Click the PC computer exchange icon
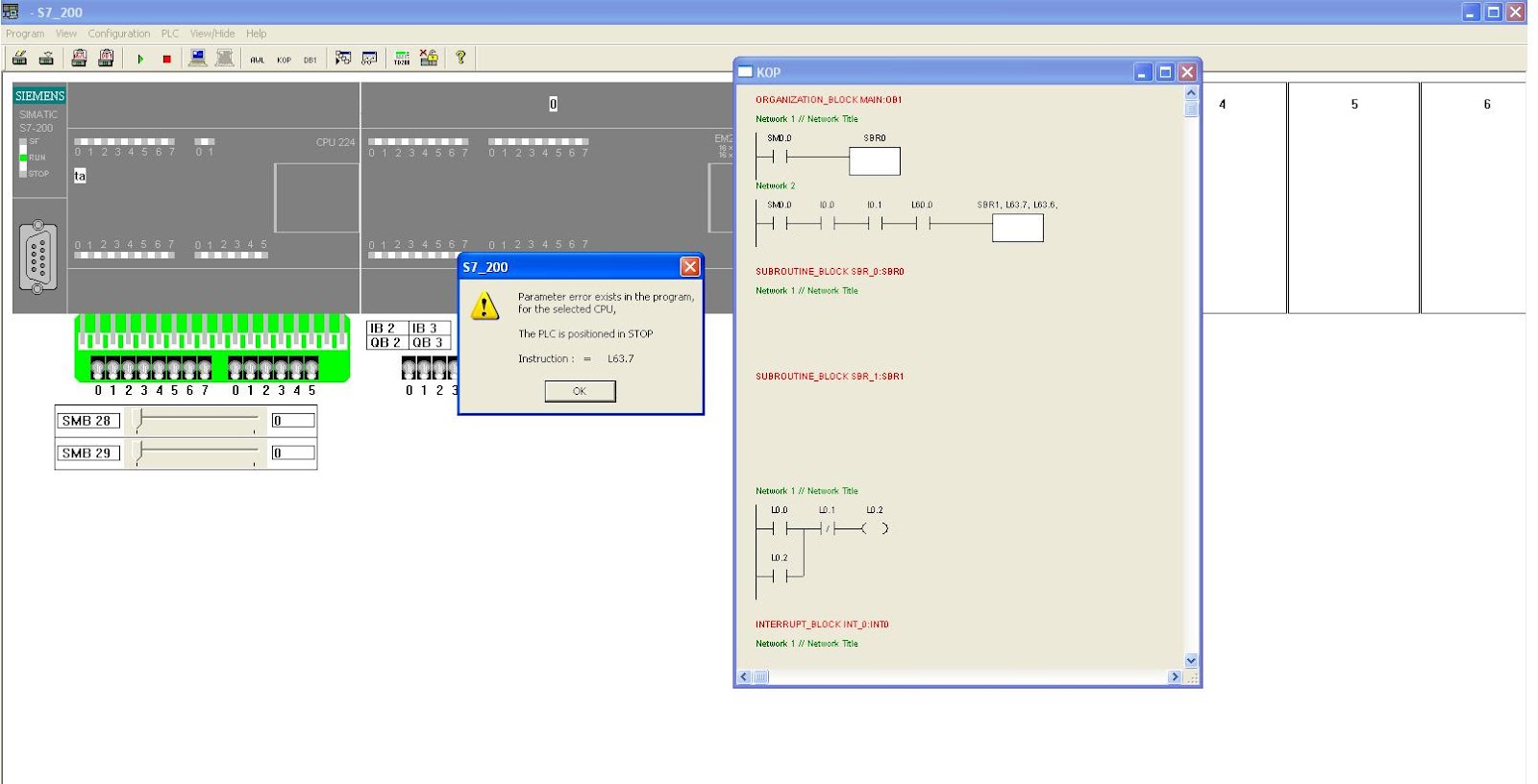Screen dimensions: 1538x784 (198, 59)
